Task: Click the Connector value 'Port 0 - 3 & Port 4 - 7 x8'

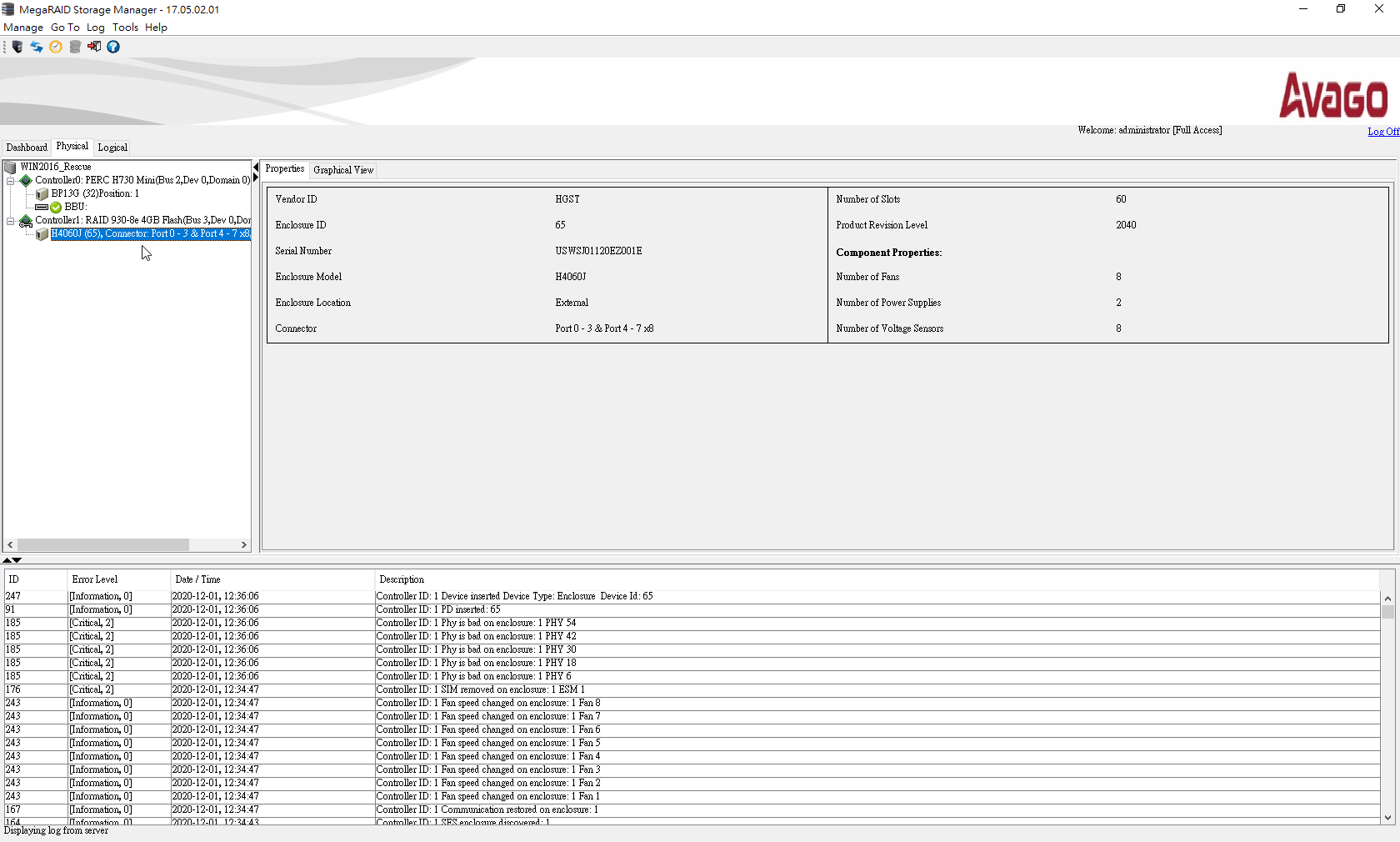Action: coord(604,328)
